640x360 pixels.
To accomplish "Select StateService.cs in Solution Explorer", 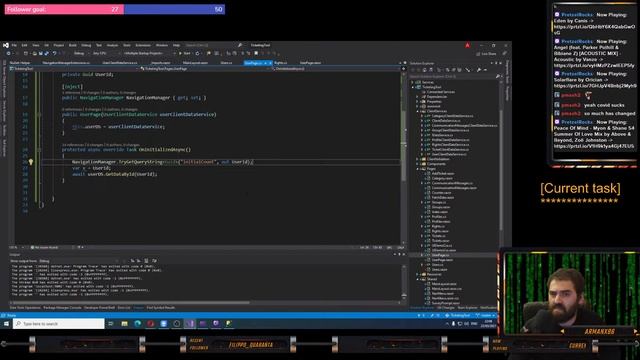I will [443, 135].
